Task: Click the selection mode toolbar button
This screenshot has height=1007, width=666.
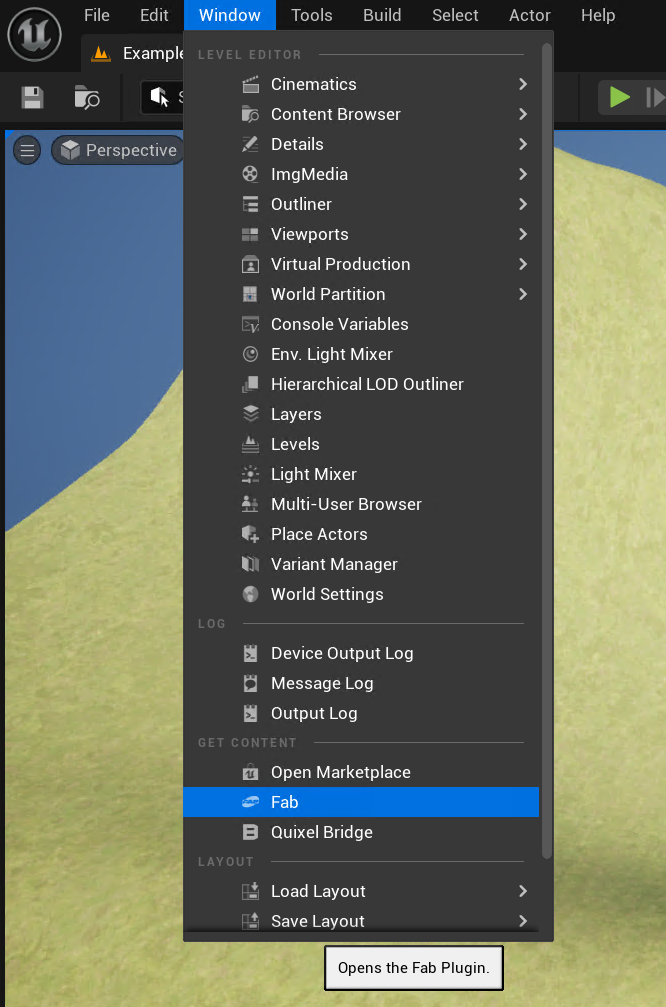Action: coord(162,98)
